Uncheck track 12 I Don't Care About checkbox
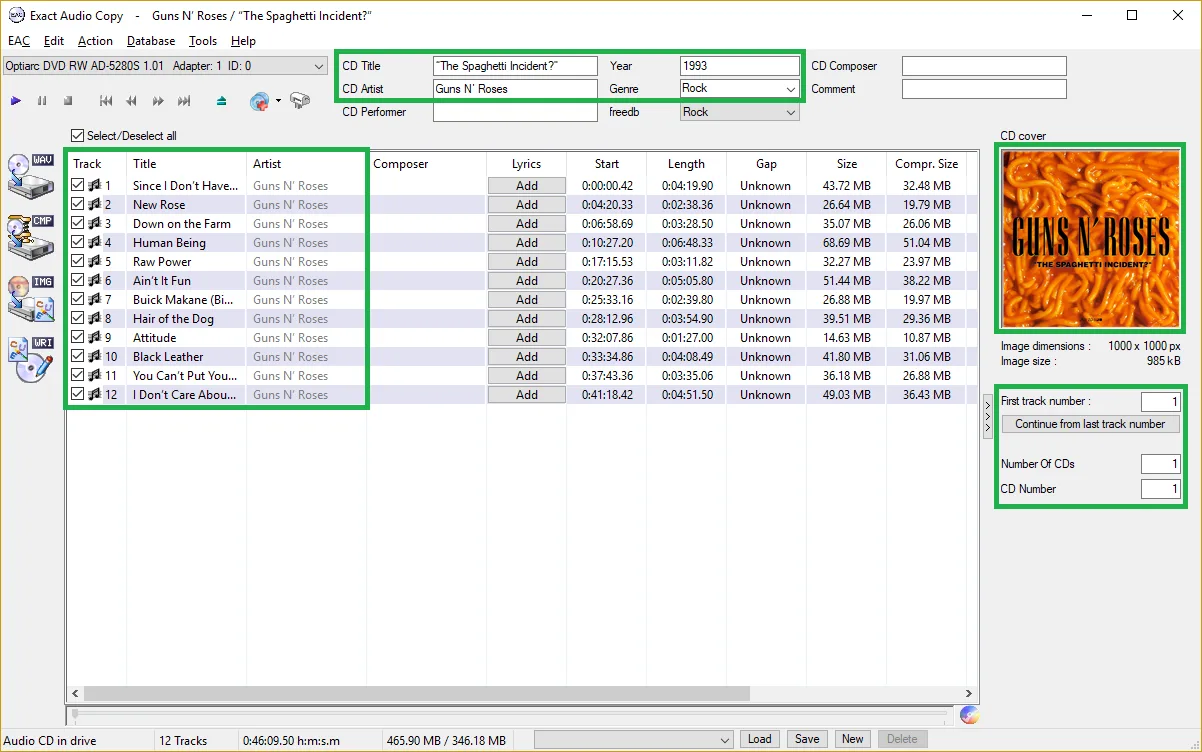This screenshot has width=1202, height=752. click(x=78, y=394)
